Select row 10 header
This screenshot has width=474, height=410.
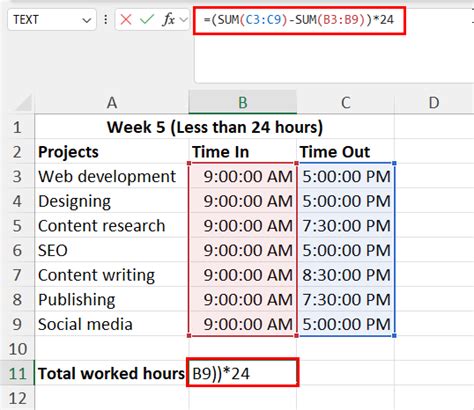(x=17, y=349)
